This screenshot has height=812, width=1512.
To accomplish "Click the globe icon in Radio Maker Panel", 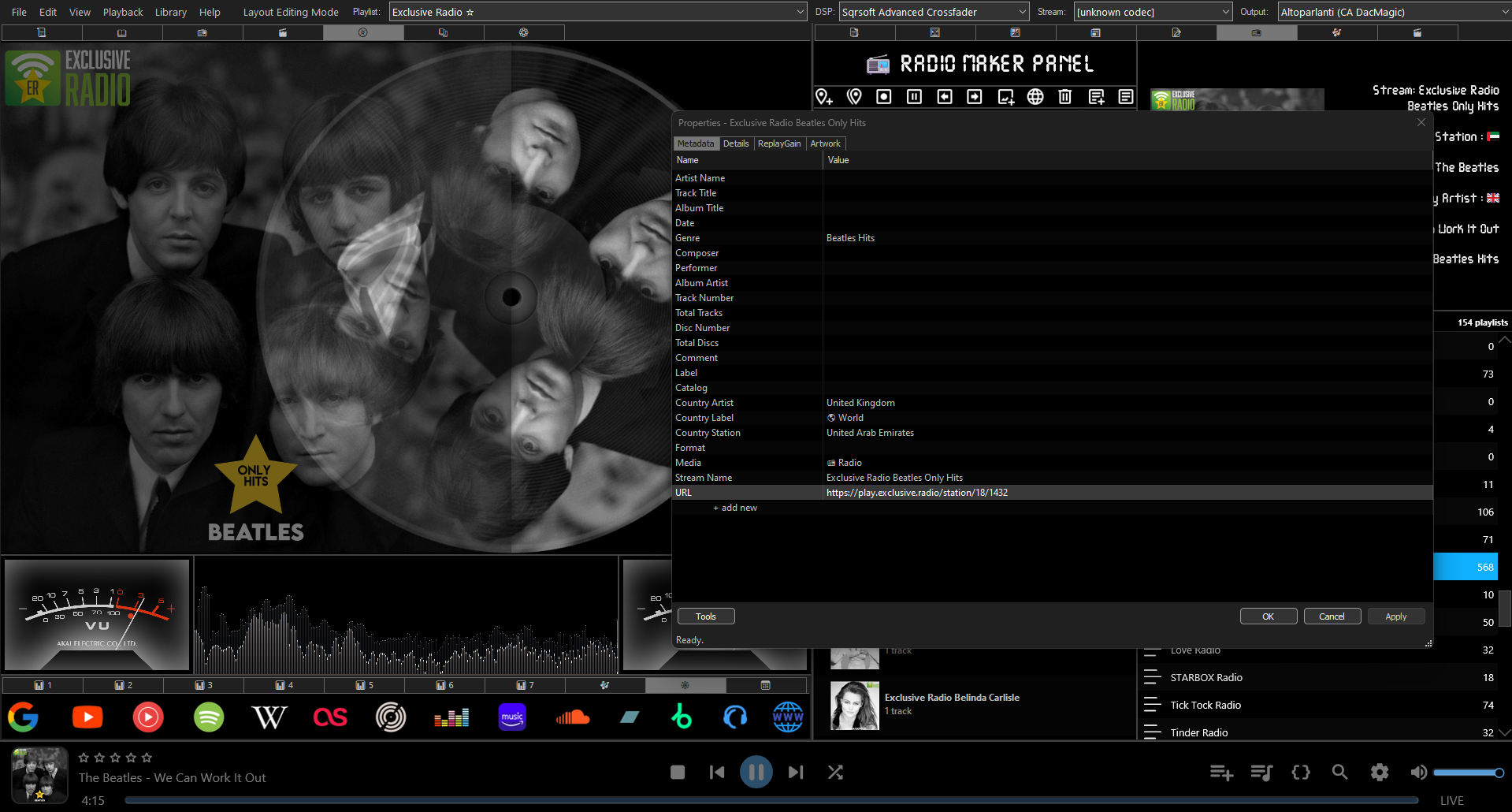I will [1035, 96].
